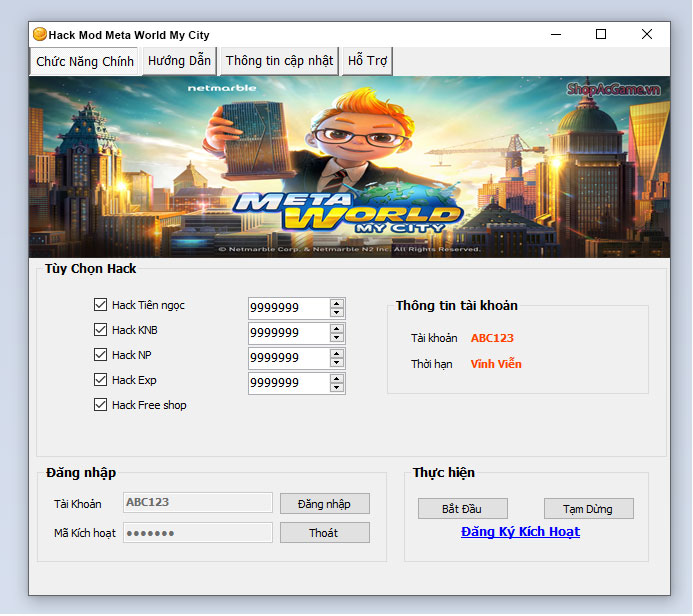The width and height of the screenshot is (693, 616).
Task: Click the down arrow of Hack NP spinner
Action: [337, 363]
